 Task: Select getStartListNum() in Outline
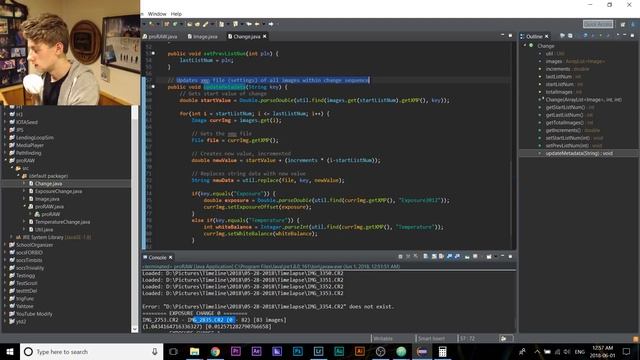coord(569,107)
